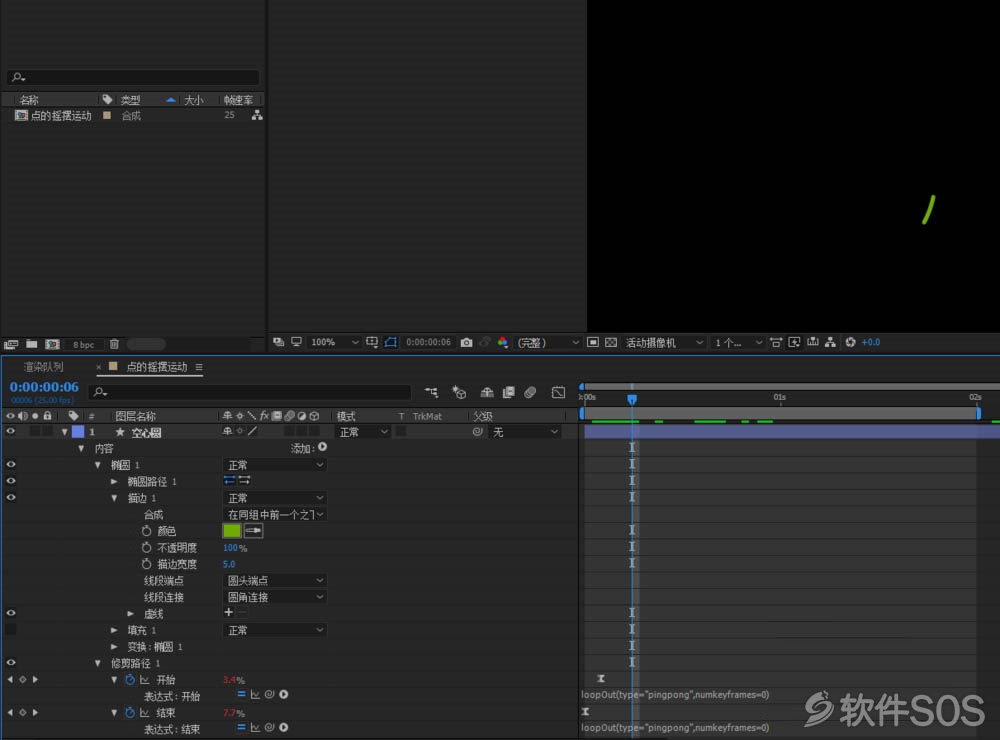Toggle visibility of 修剪路径 1
The height and width of the screenshot is (740, 1000).
(10, 663)
